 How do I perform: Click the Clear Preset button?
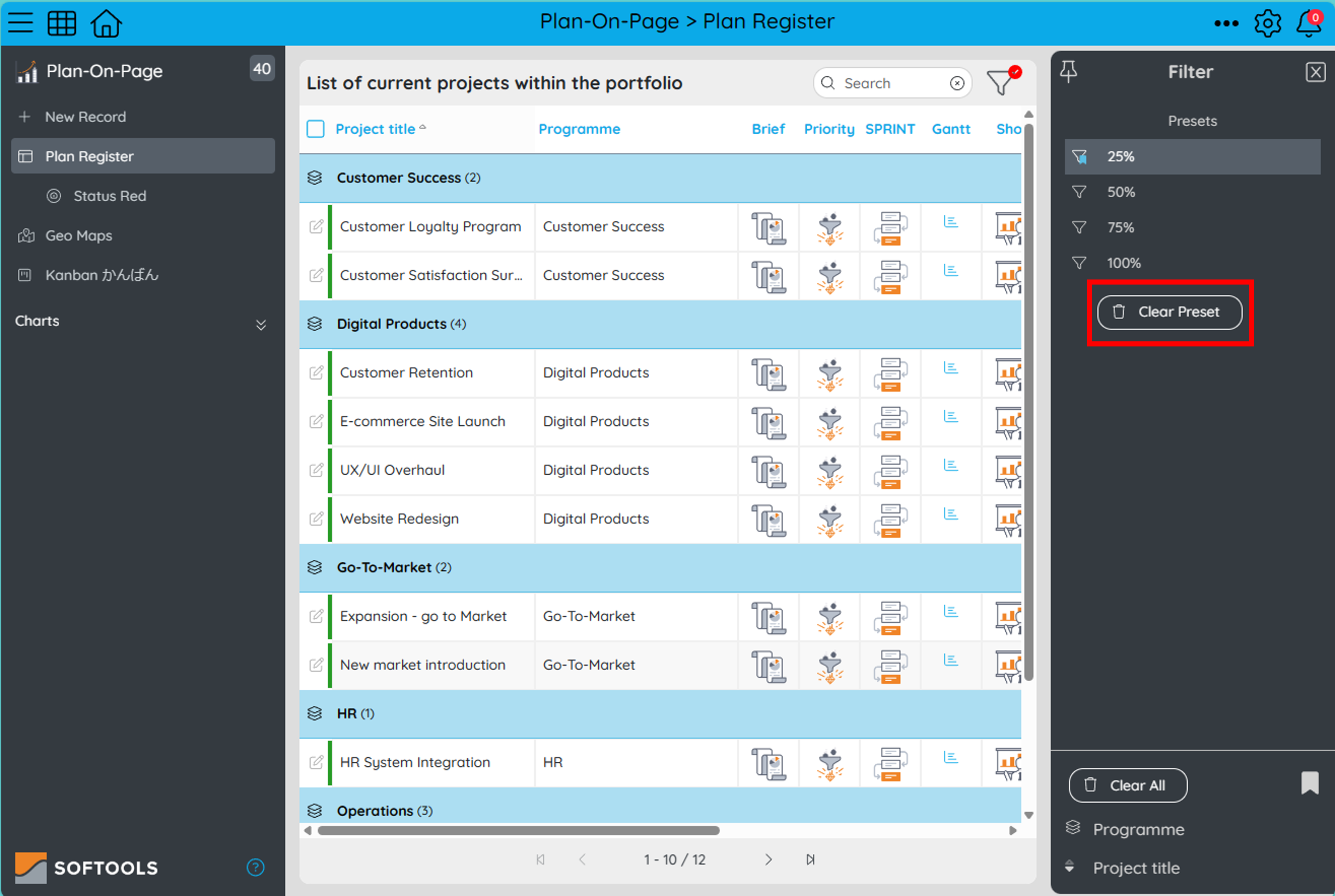pos(1169,312)
